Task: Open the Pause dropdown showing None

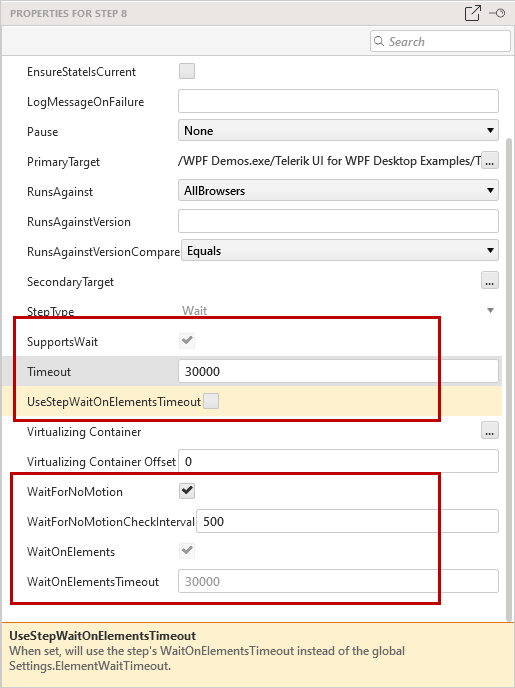Action: [x=338, y=131]
